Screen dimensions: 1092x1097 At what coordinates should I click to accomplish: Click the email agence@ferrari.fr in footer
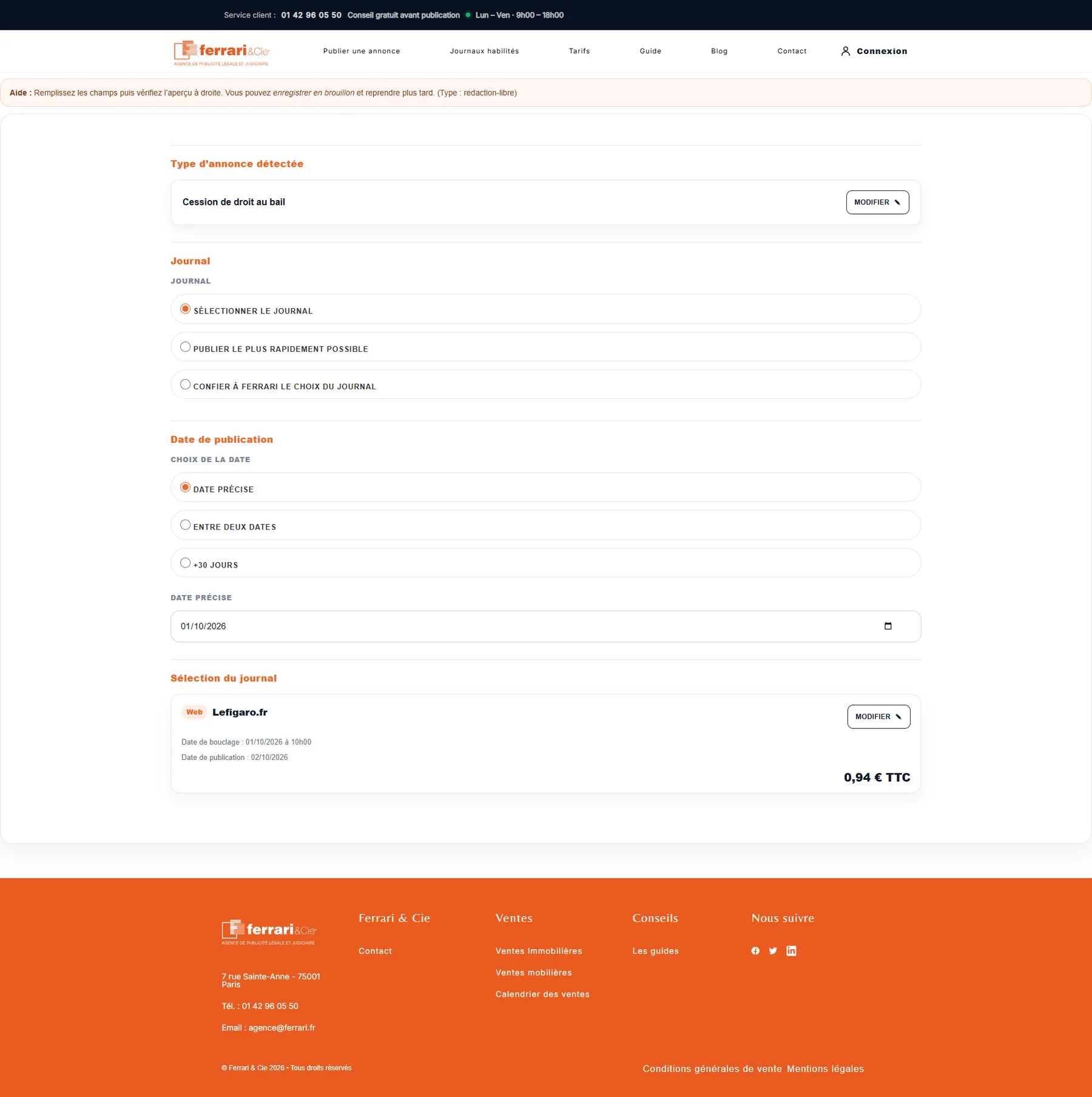281,1027
